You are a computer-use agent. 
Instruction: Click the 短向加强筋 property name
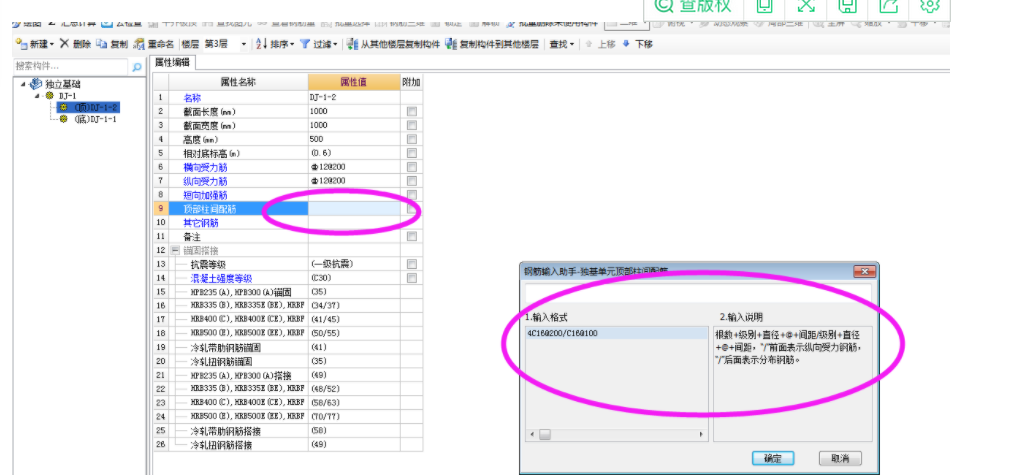tap(205, 195)
